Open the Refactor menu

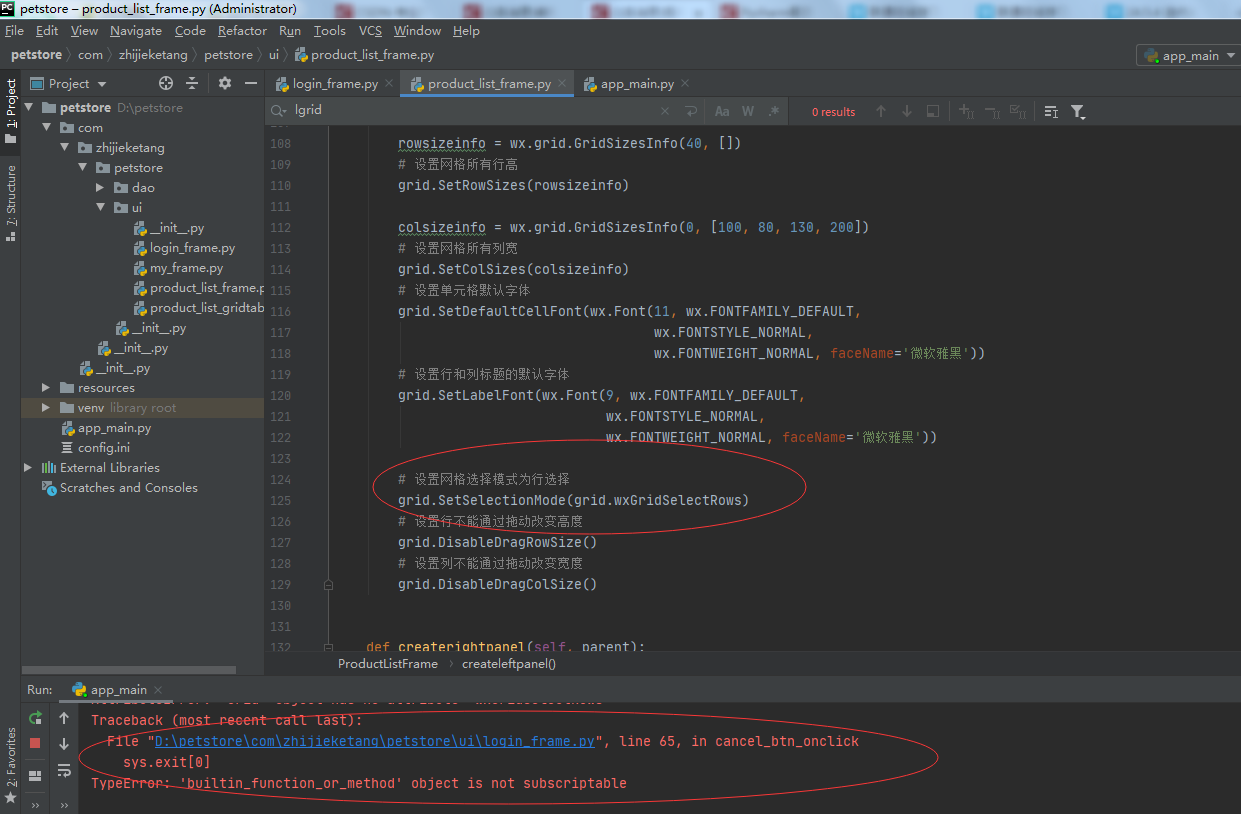coord(242,31)
